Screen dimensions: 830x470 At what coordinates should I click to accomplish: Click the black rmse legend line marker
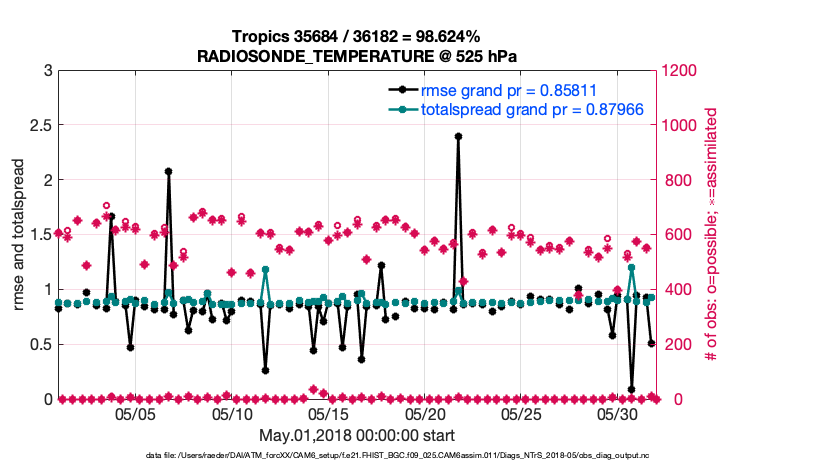click(402, 89)
